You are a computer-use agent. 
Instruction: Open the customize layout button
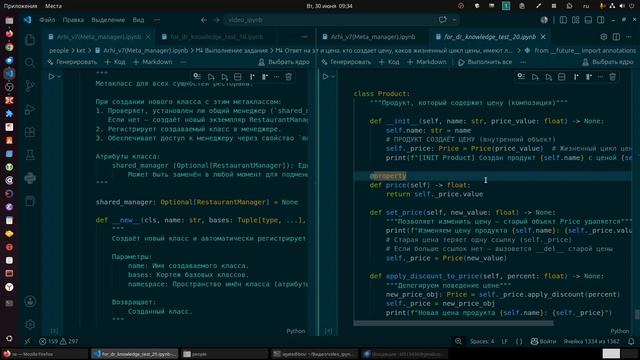[576, 20]
